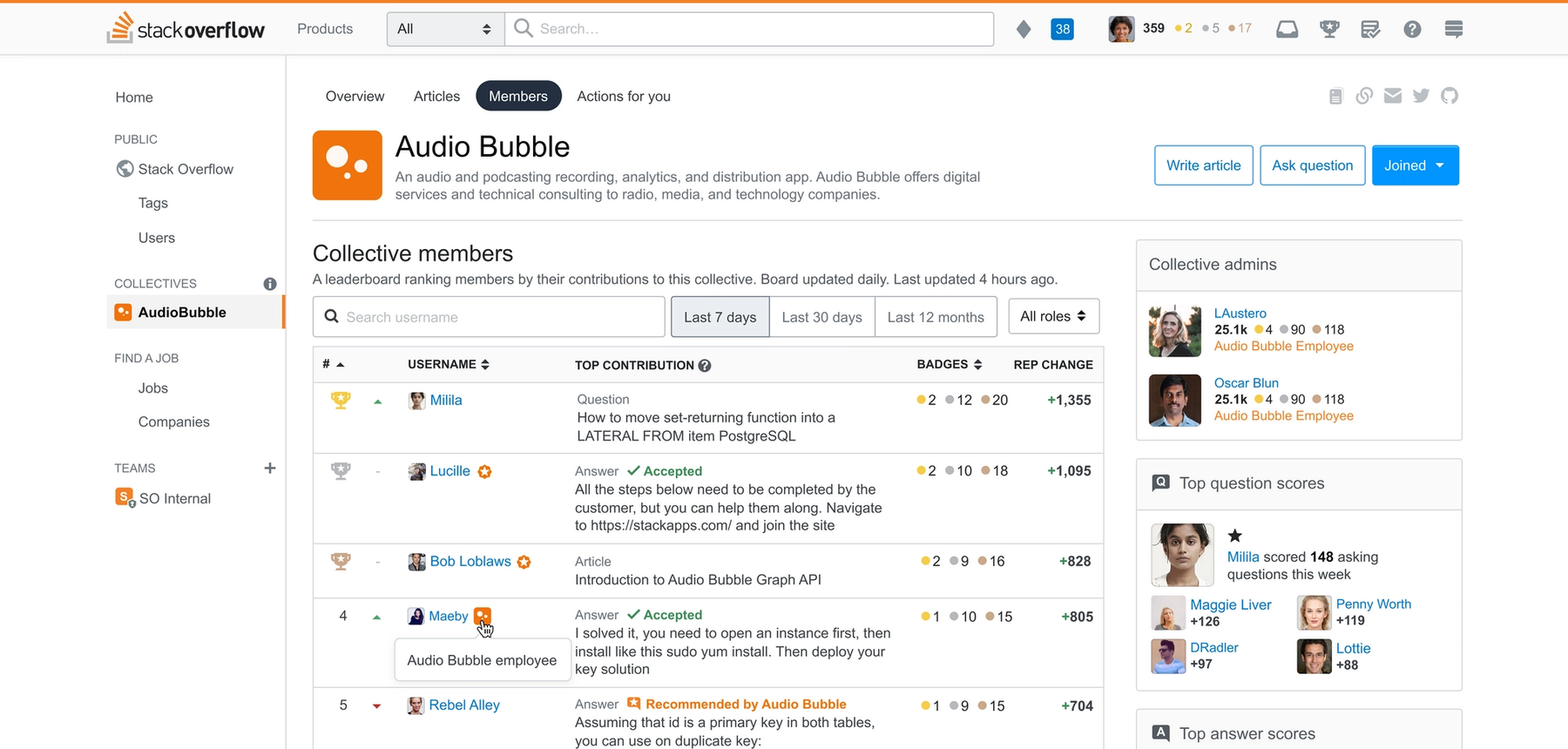Sort by the # rank column
The height and width of the screenshot is (749, 1568).
click(x=333, y=364)
